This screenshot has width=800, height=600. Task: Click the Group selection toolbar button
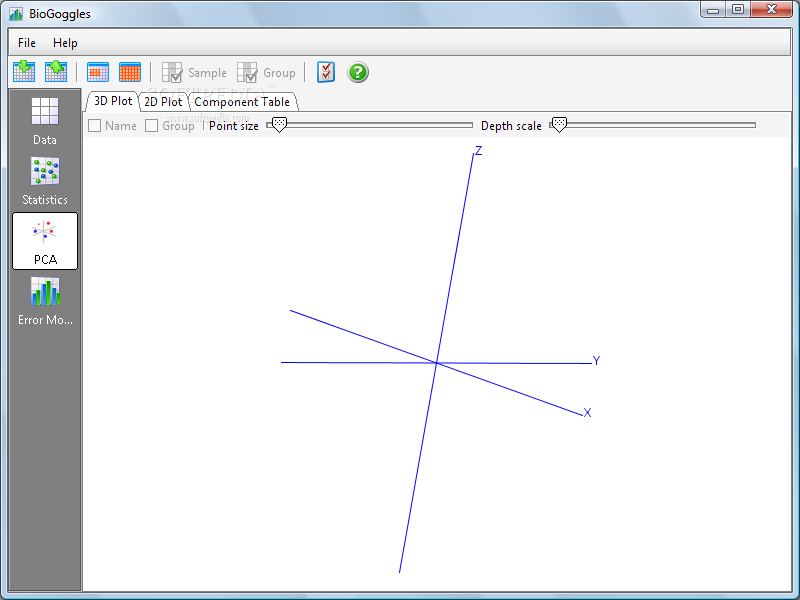tap(266, 72)
